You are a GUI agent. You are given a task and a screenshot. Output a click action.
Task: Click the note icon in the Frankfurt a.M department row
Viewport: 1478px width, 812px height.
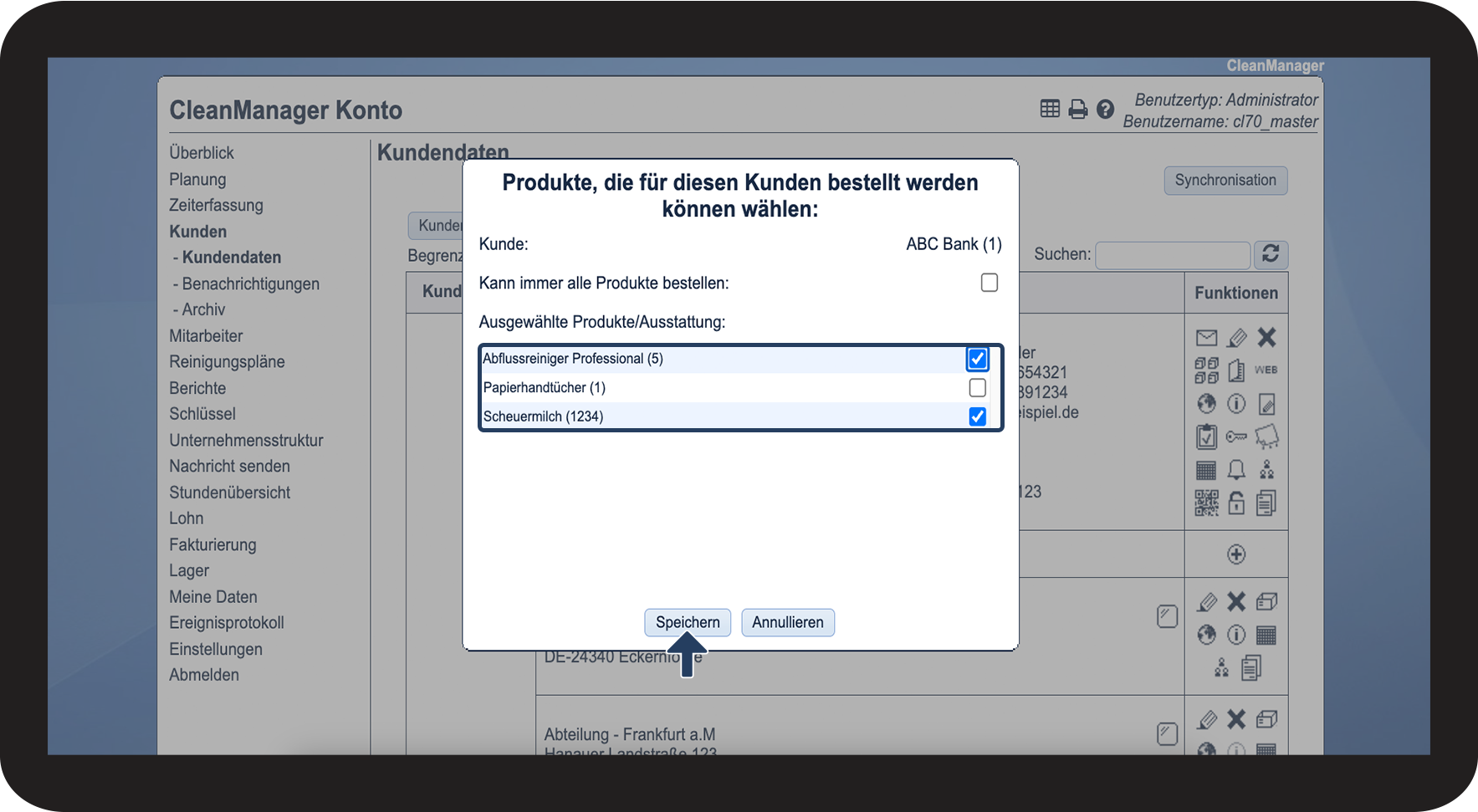point(1167,733)
